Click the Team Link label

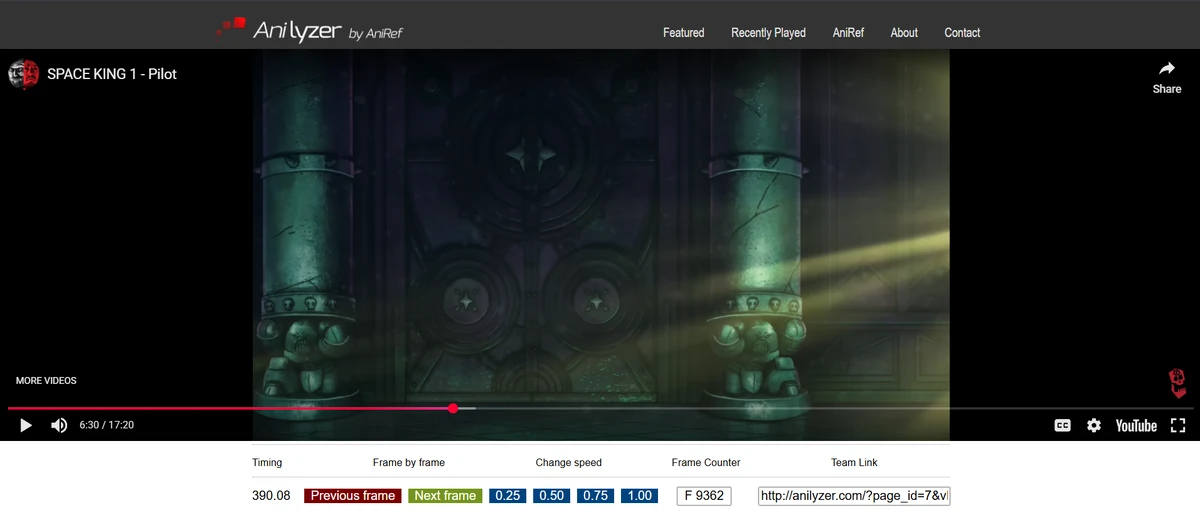click(x=854, y=463)
